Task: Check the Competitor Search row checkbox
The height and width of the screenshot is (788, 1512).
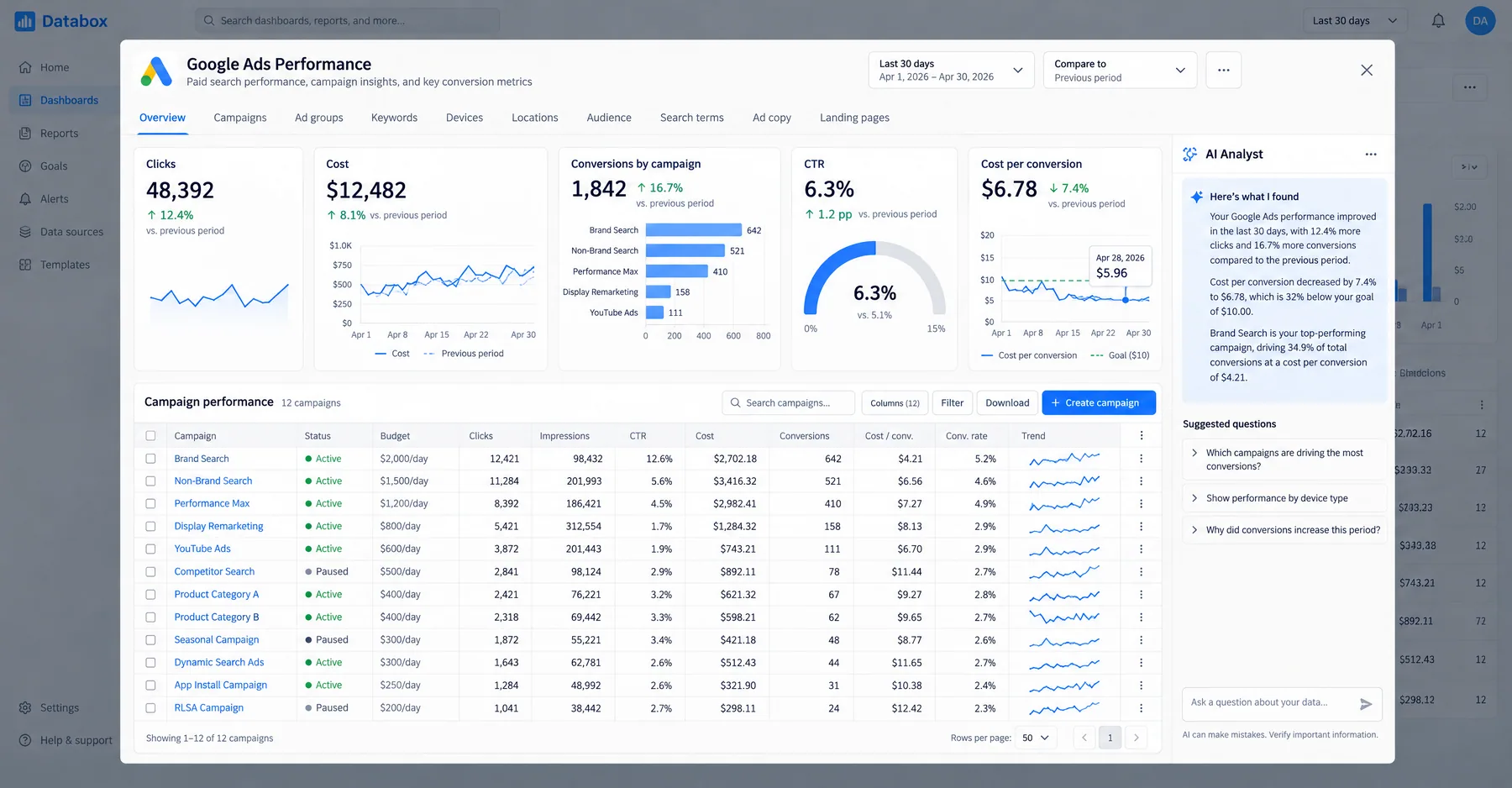Action: [x=151, y=572]
